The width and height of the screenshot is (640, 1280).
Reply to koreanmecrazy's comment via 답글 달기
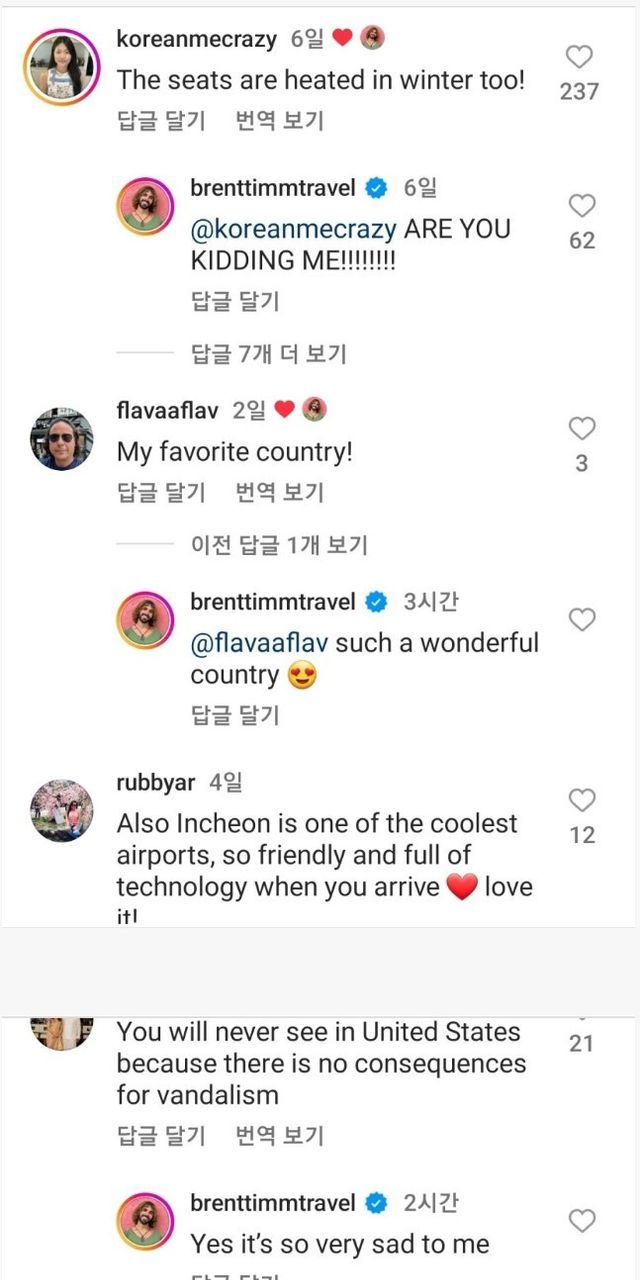coord(161,122)
